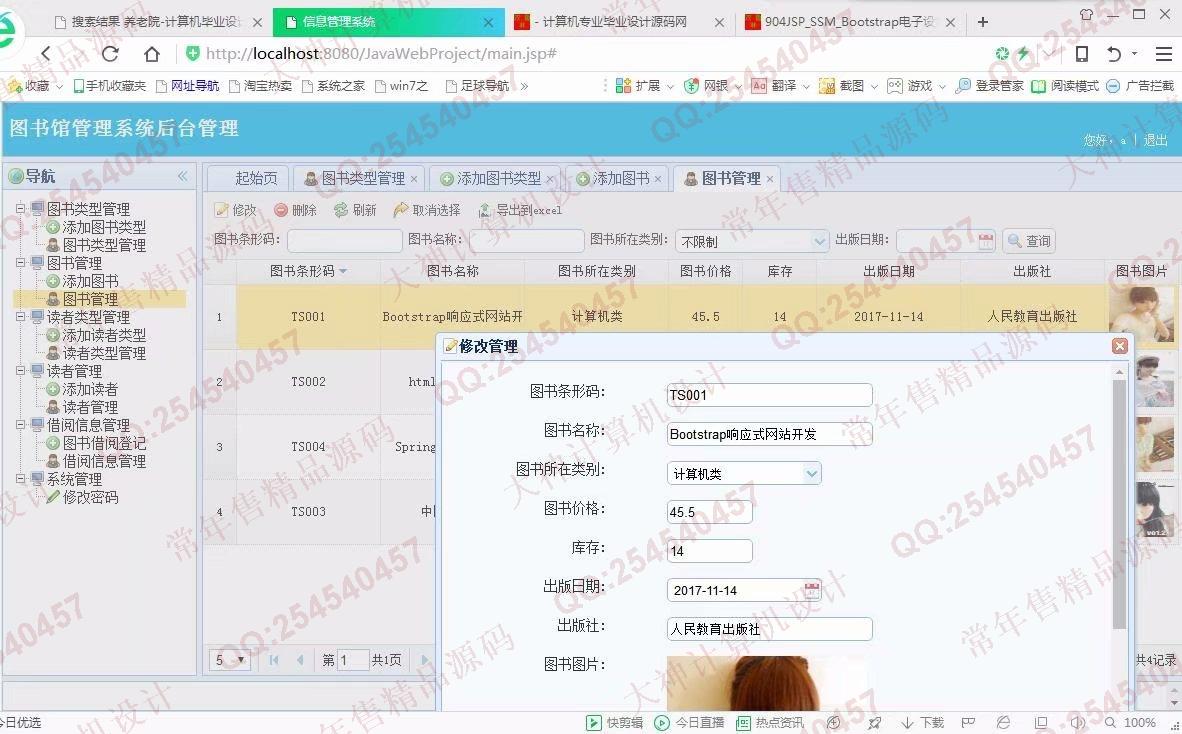Collapse the 读者管理 tree node
1182x734 pixels.
[x=20, y=371]
